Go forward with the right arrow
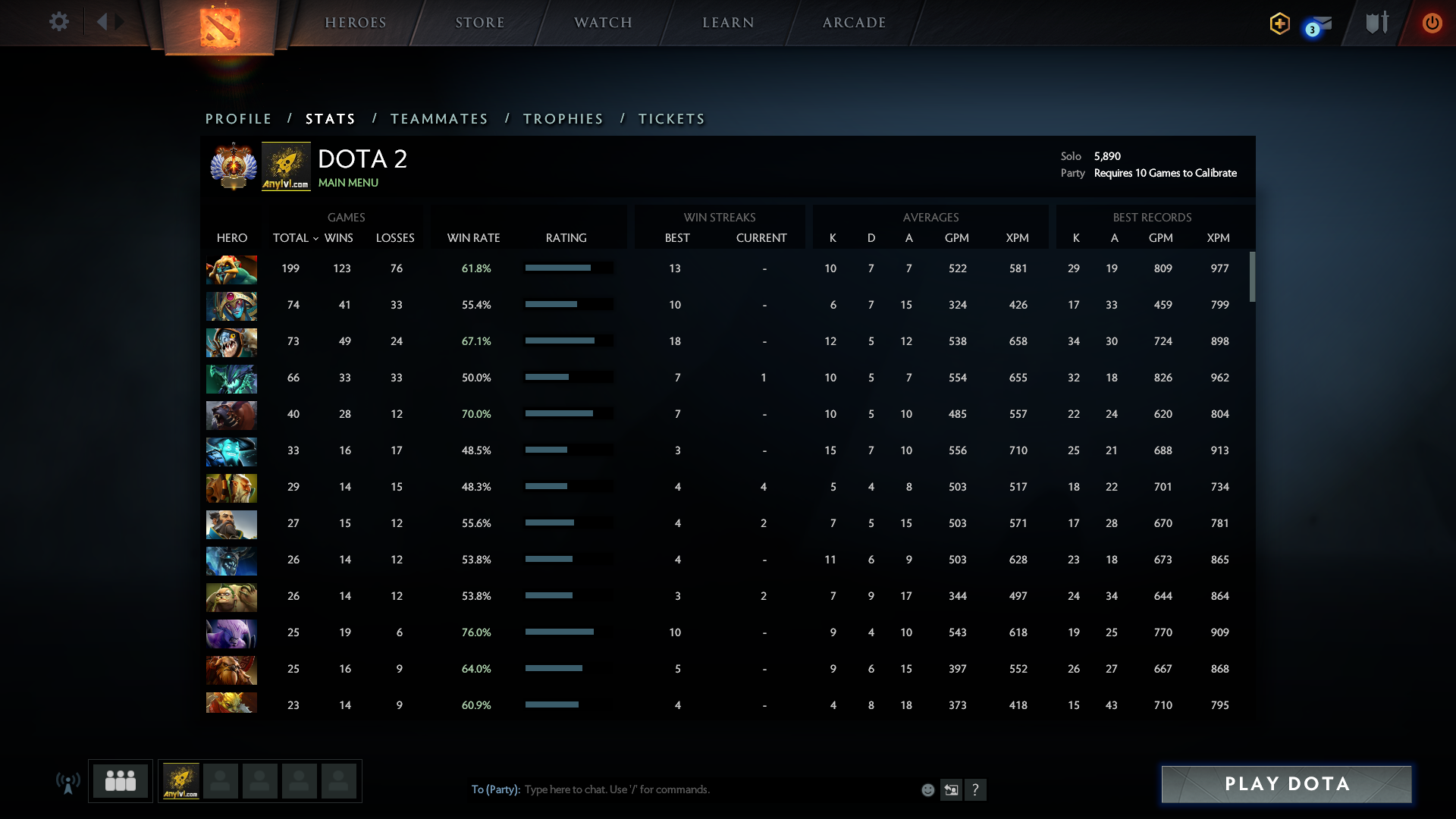Image resolution: width=1456 pixels, height=819 pixels. coord(120,22)
